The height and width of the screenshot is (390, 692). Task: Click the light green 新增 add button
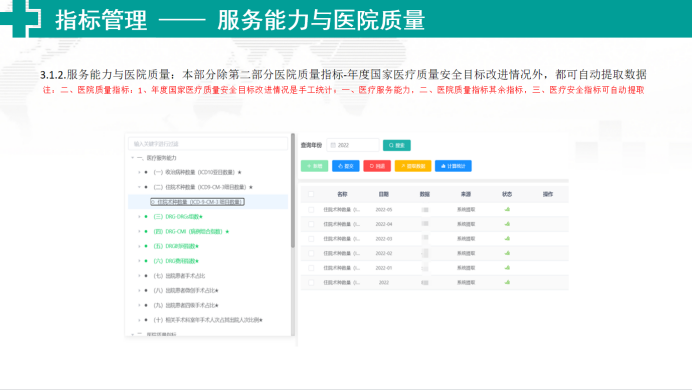(314, 166)
